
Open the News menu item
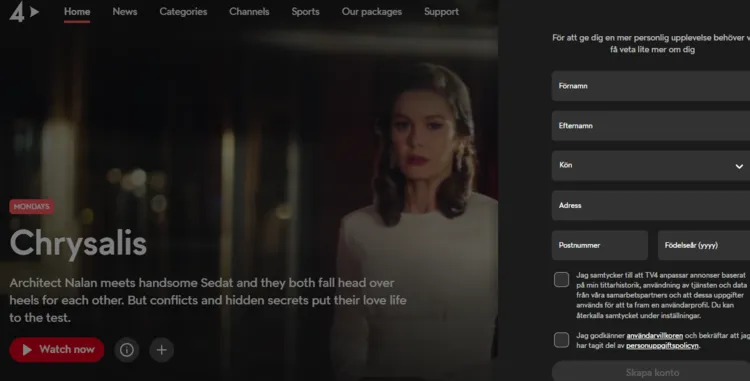click(125, 11)
